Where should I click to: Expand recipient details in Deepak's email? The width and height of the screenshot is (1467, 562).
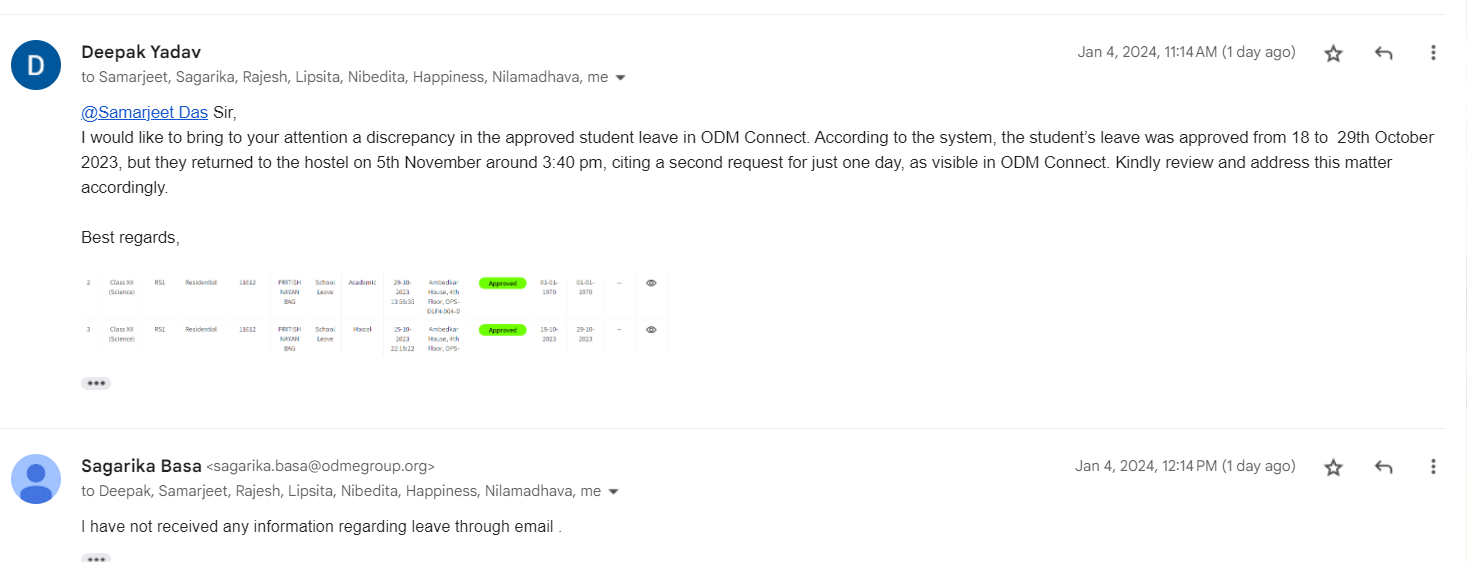pos(620,78)
